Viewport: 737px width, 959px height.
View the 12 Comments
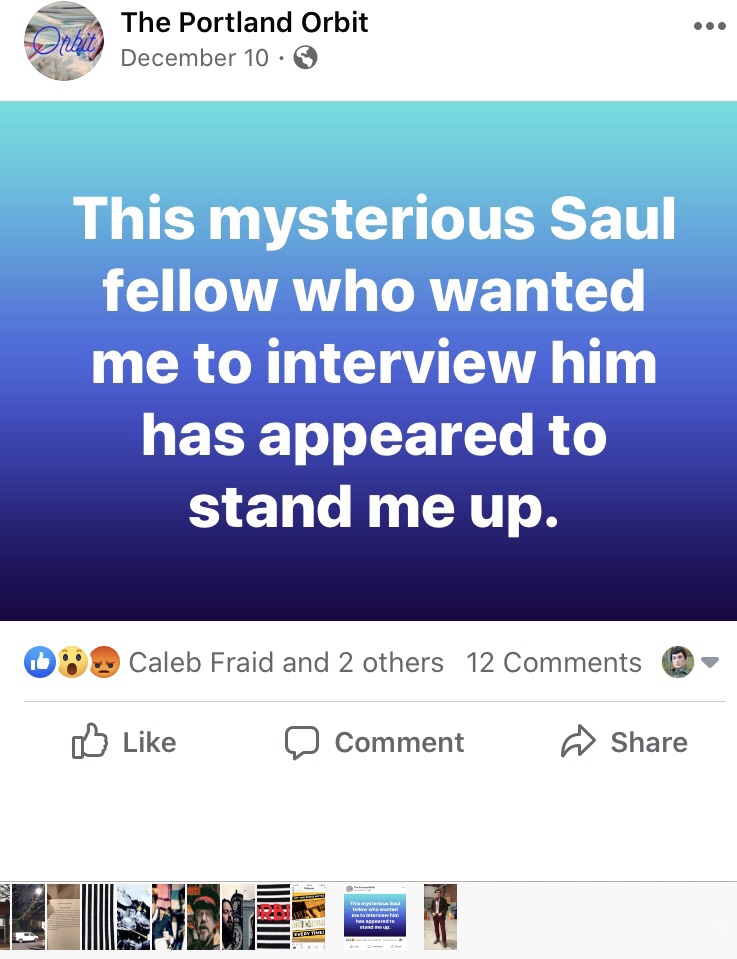[553, 662]
